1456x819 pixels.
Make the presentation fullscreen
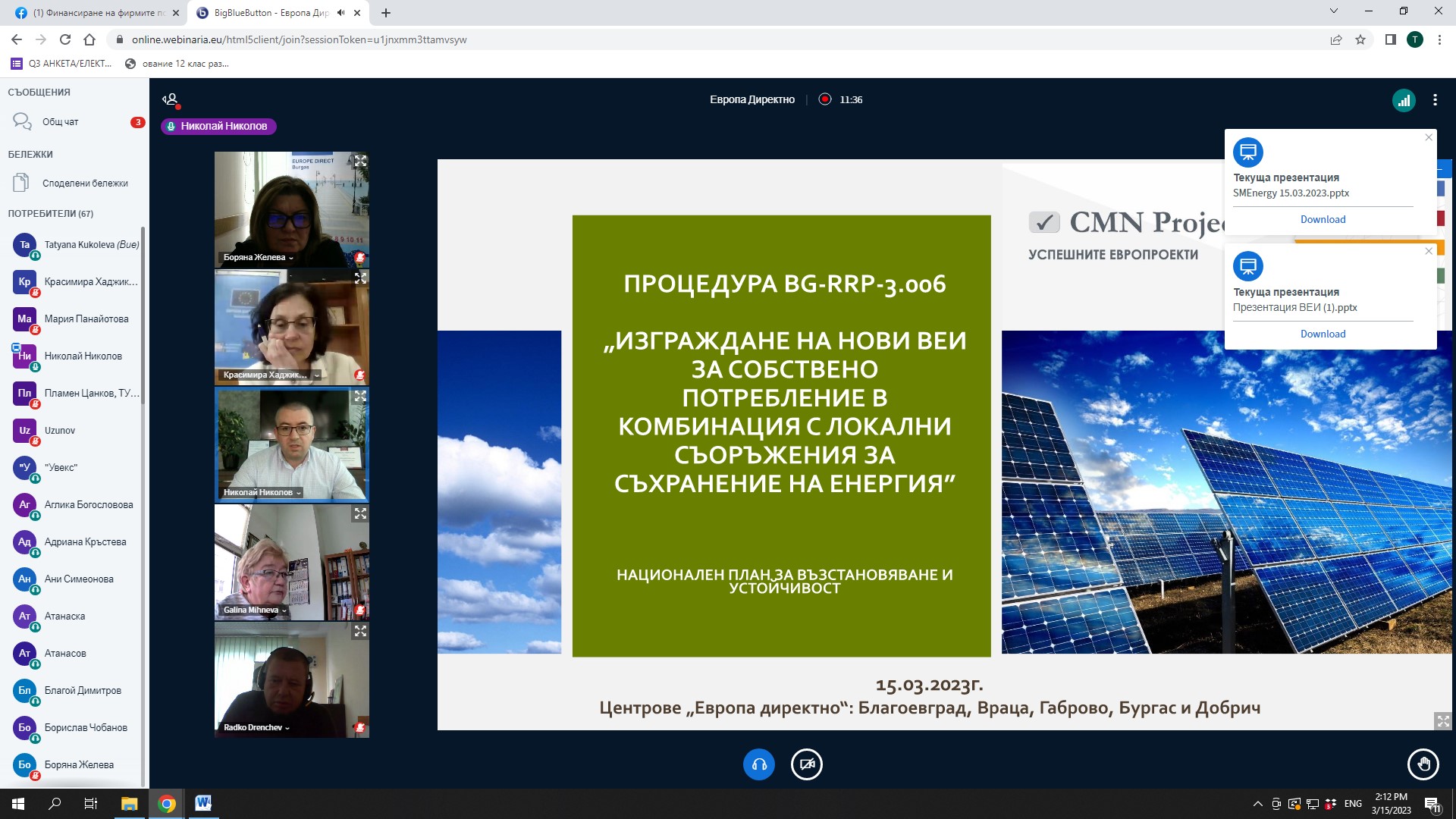tap(1443, 721)
